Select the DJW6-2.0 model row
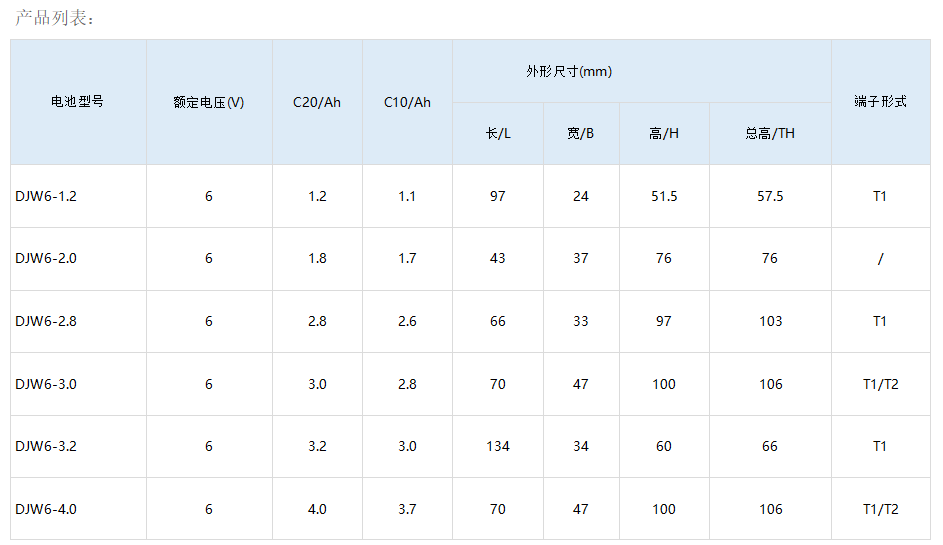Screen dimensions: 943x545 [x=470, y=259]
